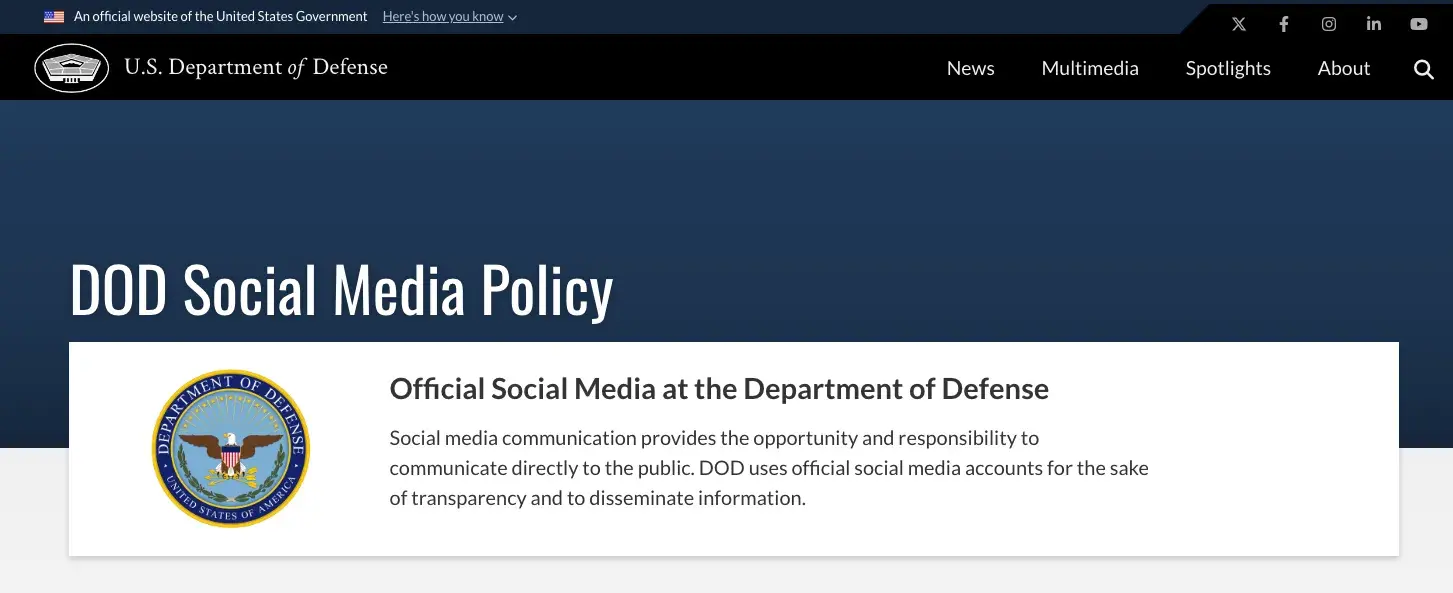Viewport: 1453px width, 593px height.
Task: Open the About menu
Action: pyautogui.click(x=1344, y=68)
